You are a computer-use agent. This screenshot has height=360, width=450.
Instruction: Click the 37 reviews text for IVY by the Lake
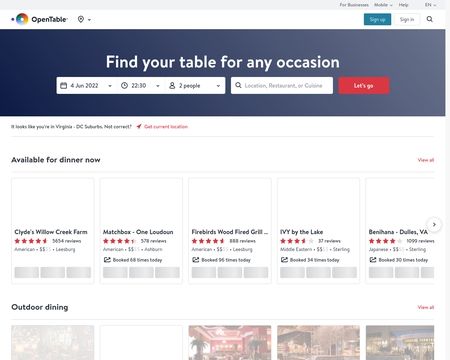coord(329,241)
